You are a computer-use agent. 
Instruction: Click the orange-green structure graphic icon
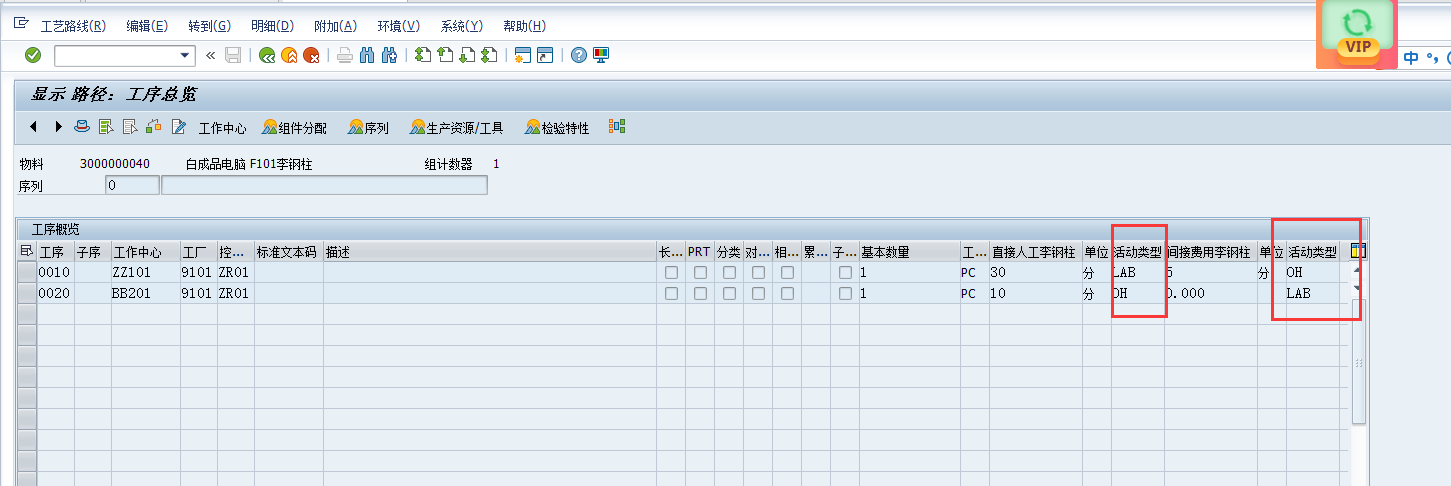click(617, 127)
